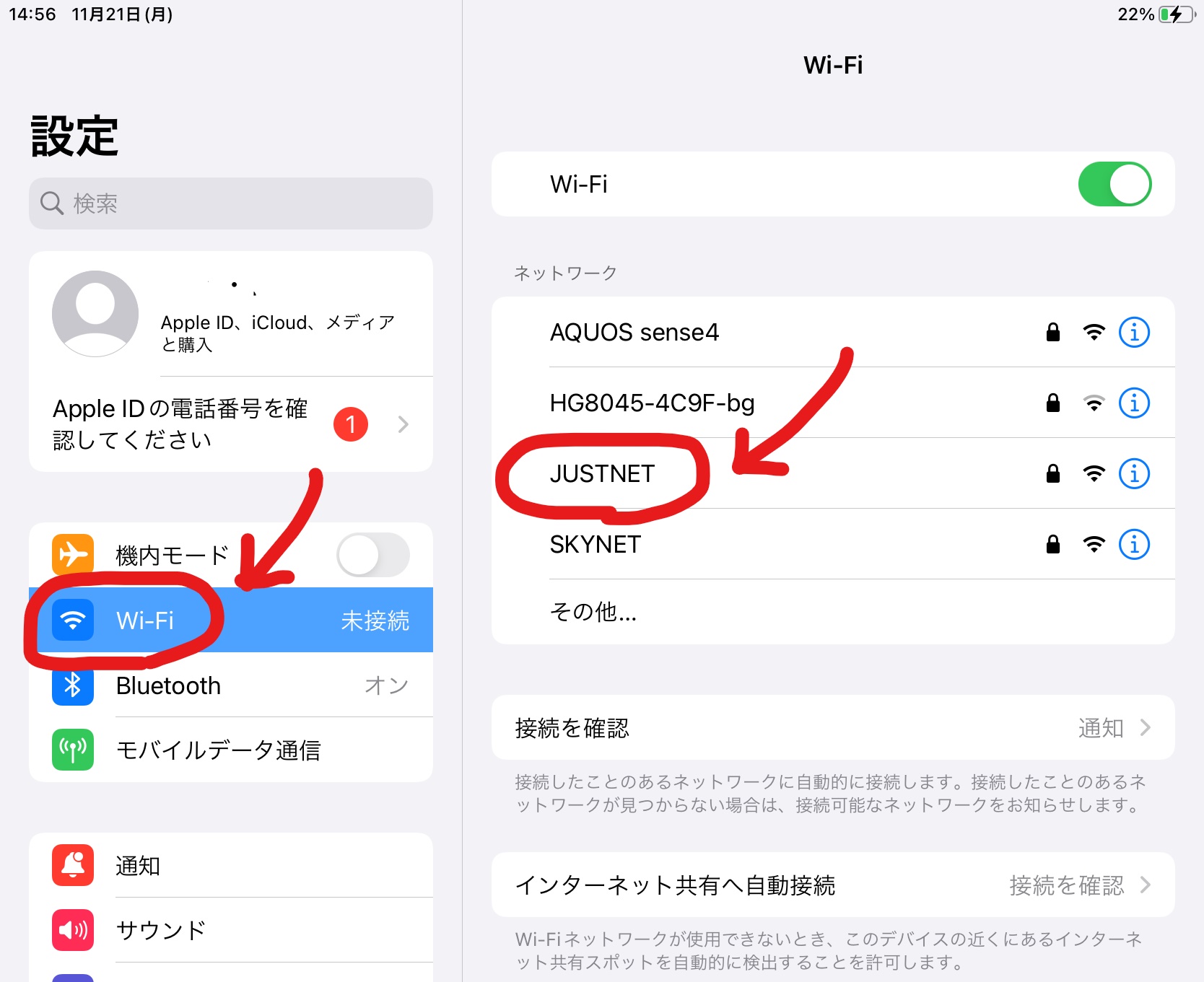Open モバイルデータ通信 settings
The image size is (1204, 982).
click(x=231, y=750)
